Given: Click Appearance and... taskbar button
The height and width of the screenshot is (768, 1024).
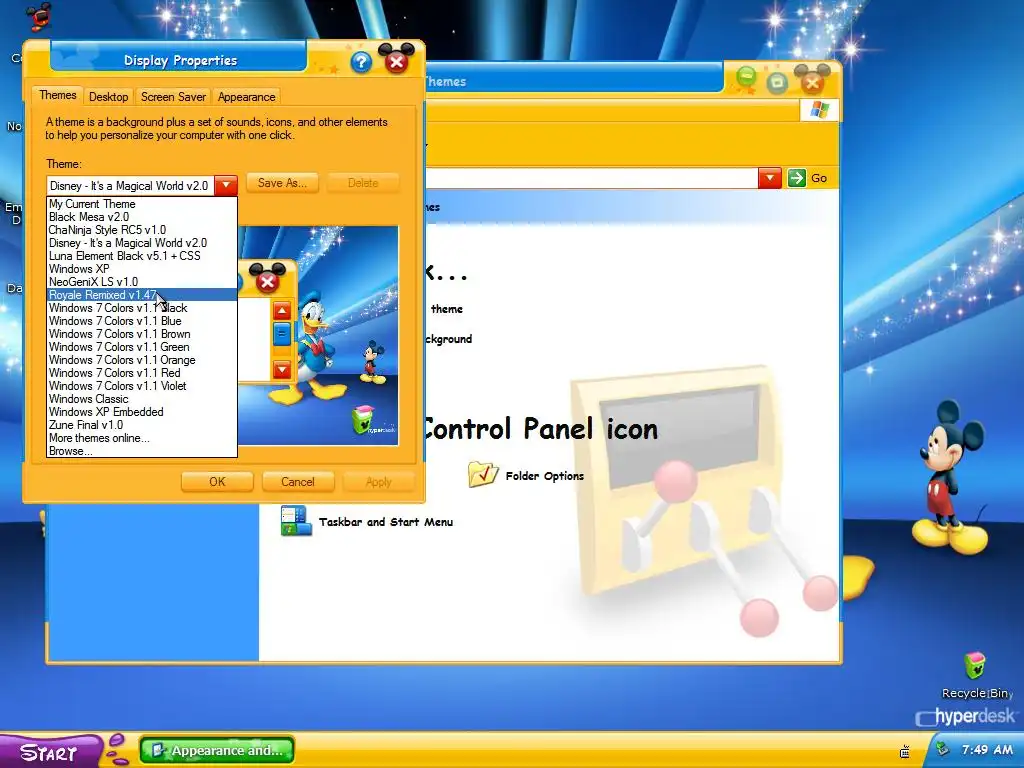Looking at the screenshot, I should (217, 750).
